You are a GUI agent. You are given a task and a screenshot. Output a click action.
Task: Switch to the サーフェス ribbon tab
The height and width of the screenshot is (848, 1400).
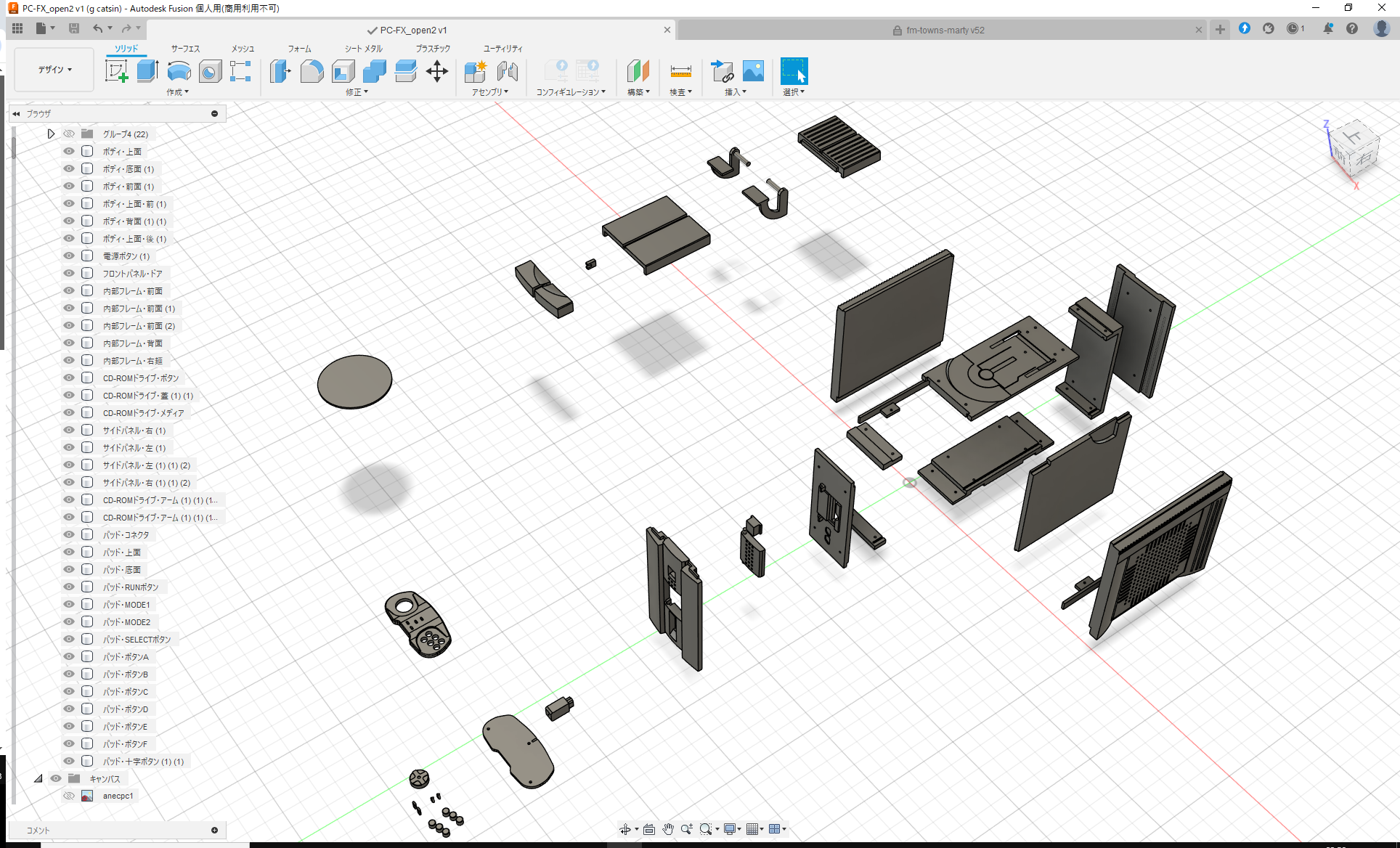coord(184,48)
